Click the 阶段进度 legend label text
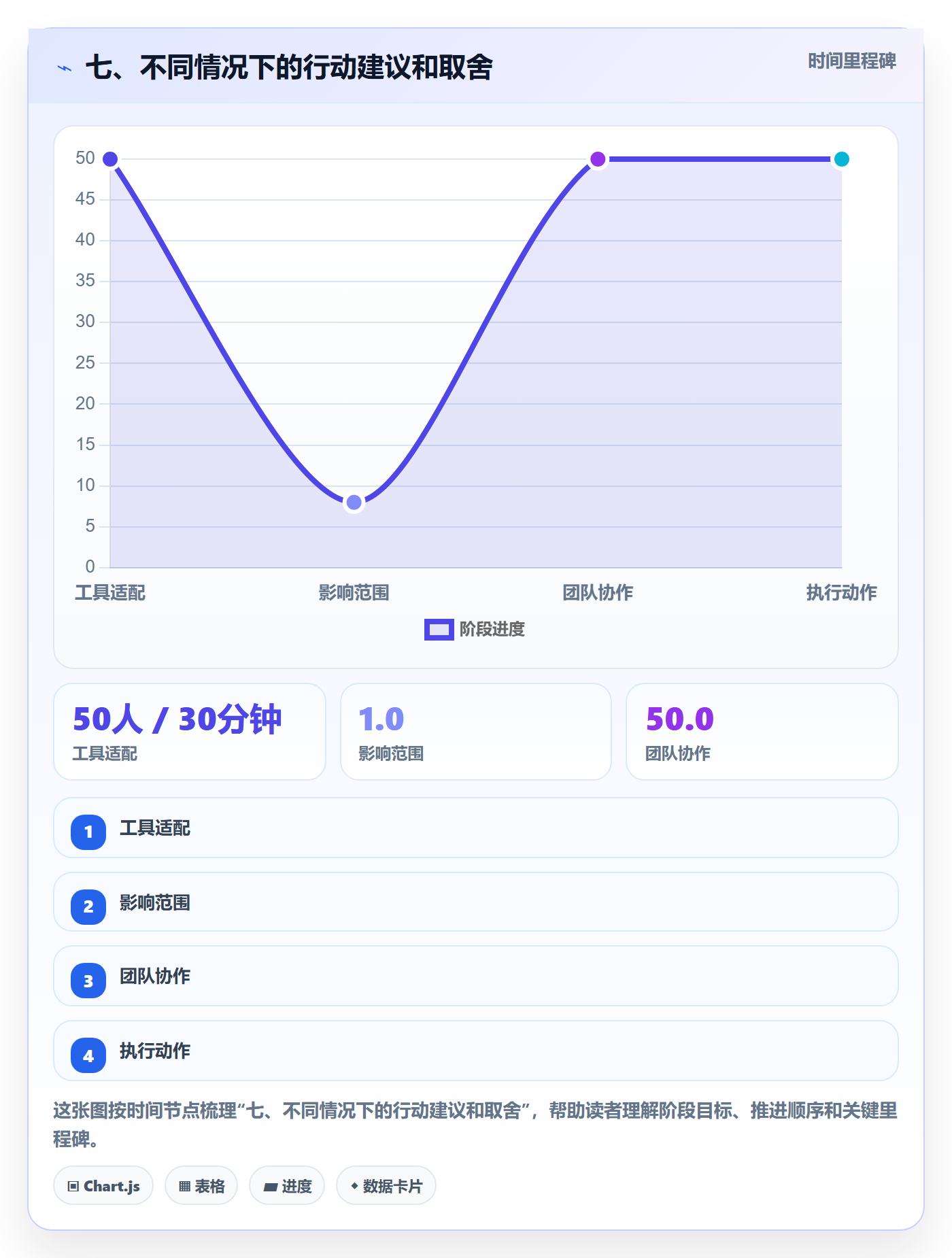Image resolution: width=952 pixels, height=1258 pixels. [x=492, y=630]
